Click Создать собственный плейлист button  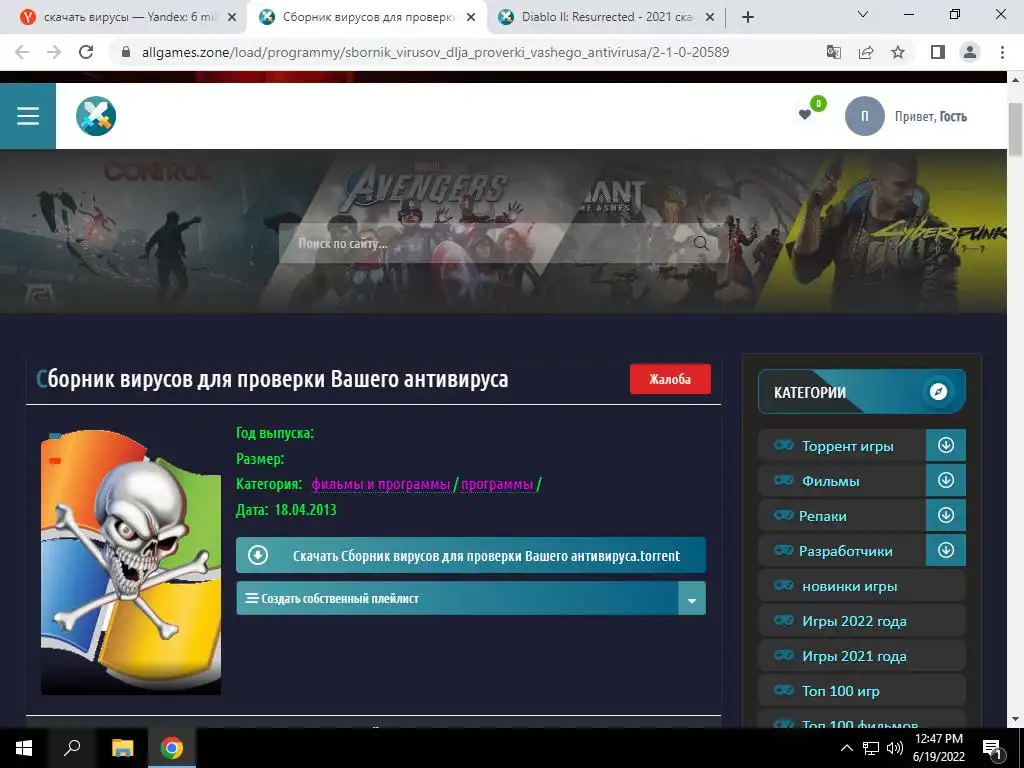tap(457, 598)
